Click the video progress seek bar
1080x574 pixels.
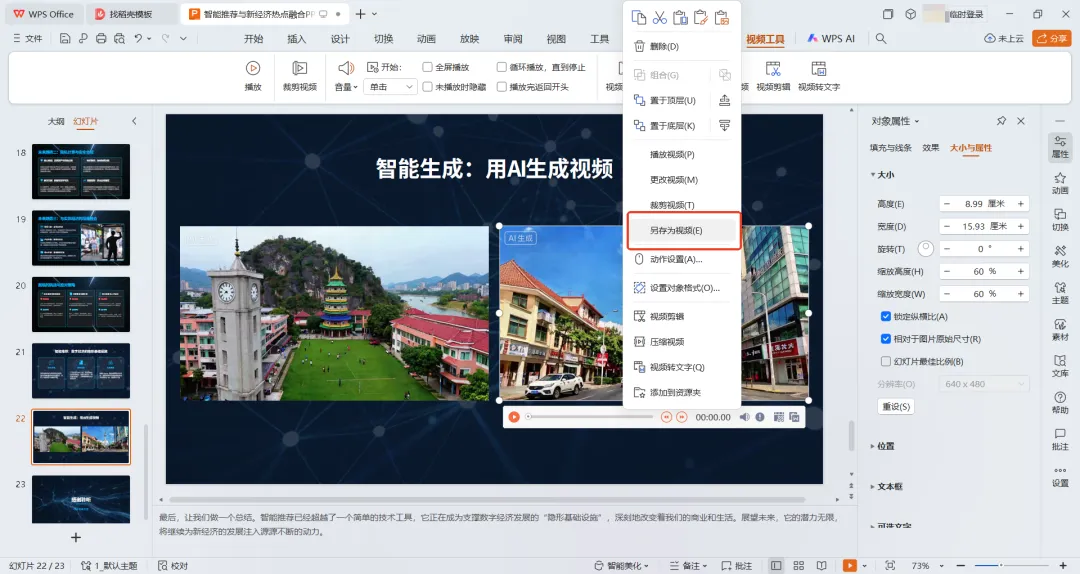(x=590, y=417)
